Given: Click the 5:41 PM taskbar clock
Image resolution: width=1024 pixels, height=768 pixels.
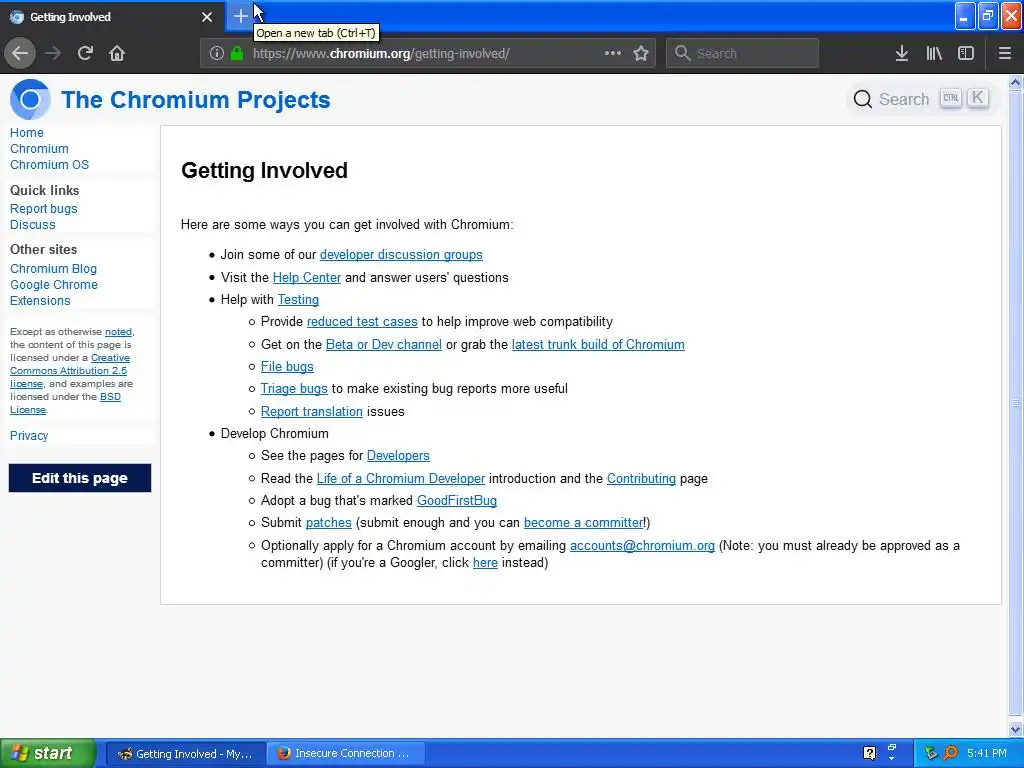Looking at the screenshot, I should click(x=987, y=753).
